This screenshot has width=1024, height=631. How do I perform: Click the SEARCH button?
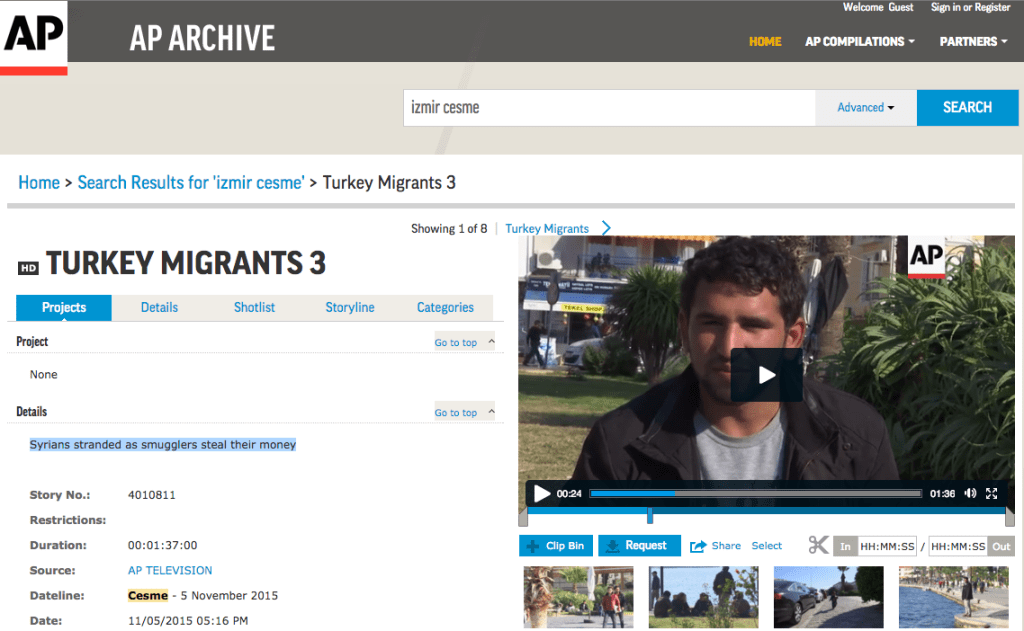point(967,107)
